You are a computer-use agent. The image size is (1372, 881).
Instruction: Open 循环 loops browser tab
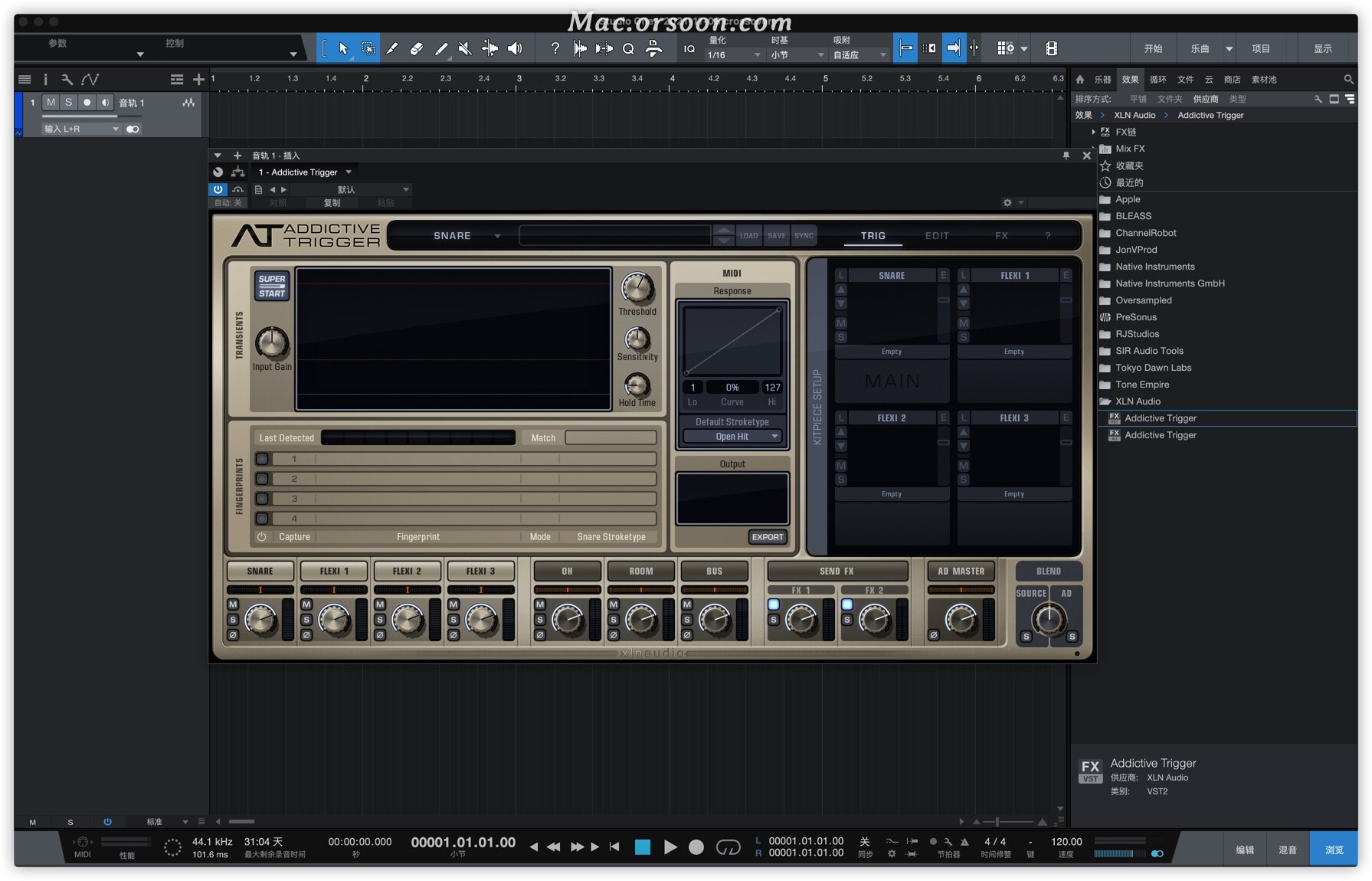tap(1158, 79)
